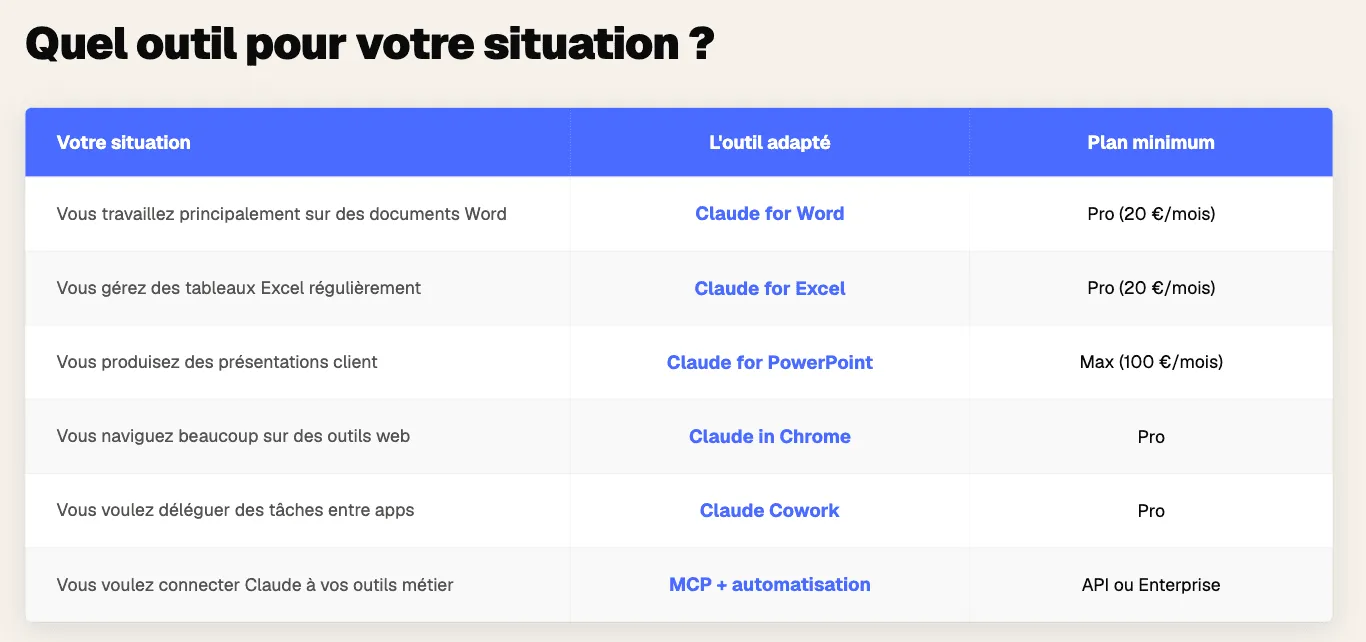Screen dimensions: 1366x642
Task: Open the Claude for Excel link
Action: click(770, 288)
